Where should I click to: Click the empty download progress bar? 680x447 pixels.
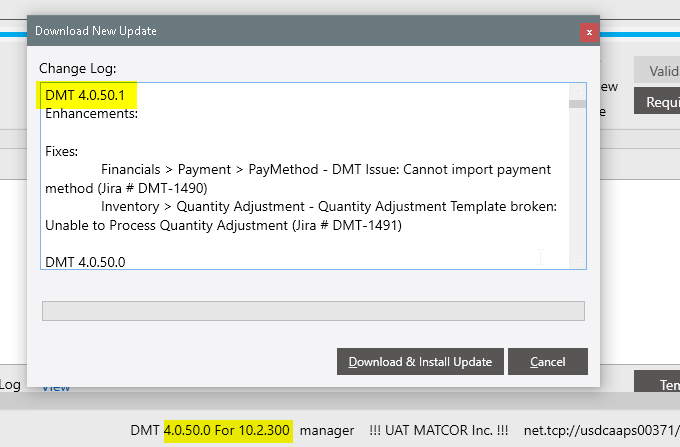click(x=313, y=311)
